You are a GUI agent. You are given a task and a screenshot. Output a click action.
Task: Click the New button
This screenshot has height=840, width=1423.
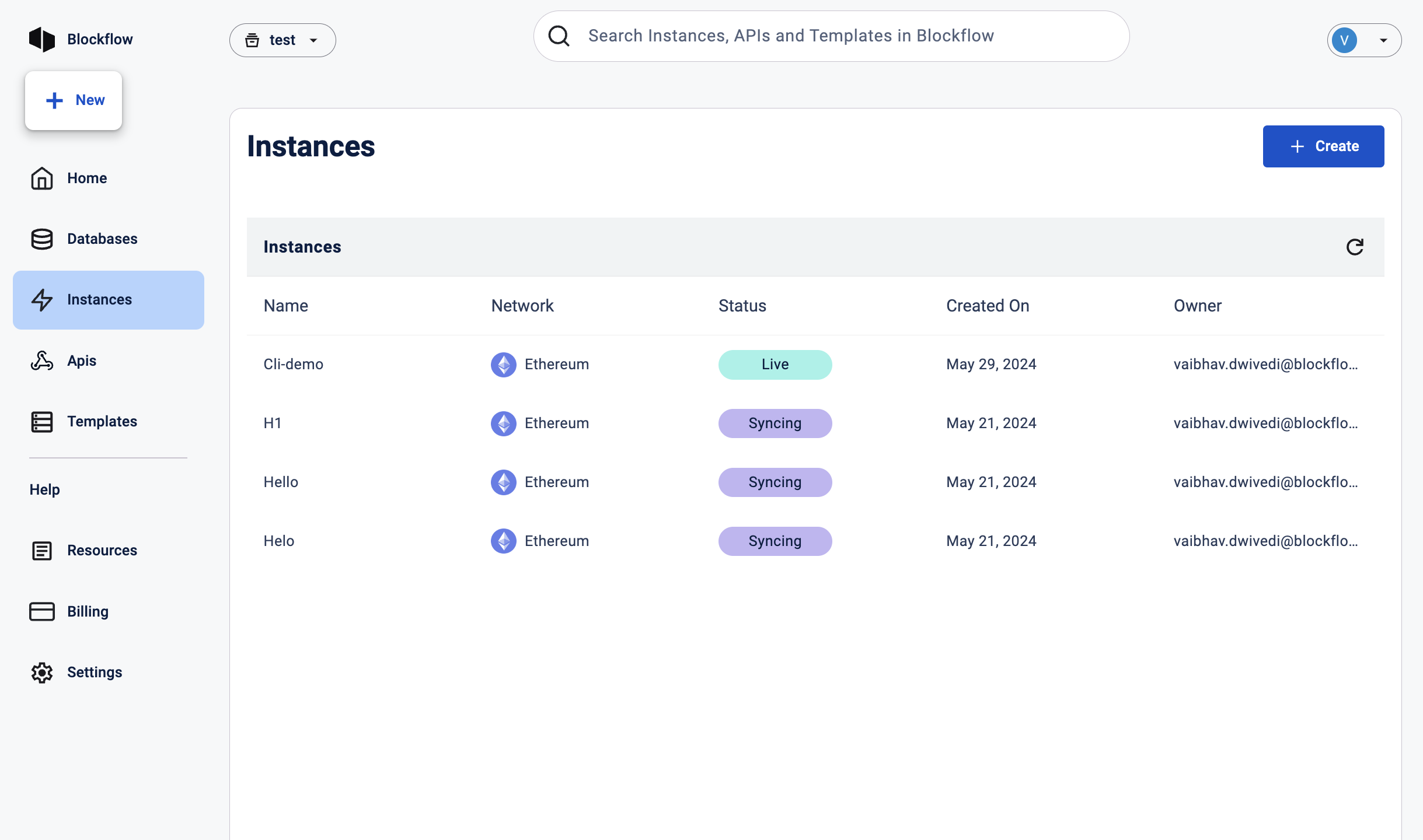click(x=74, y=100)
